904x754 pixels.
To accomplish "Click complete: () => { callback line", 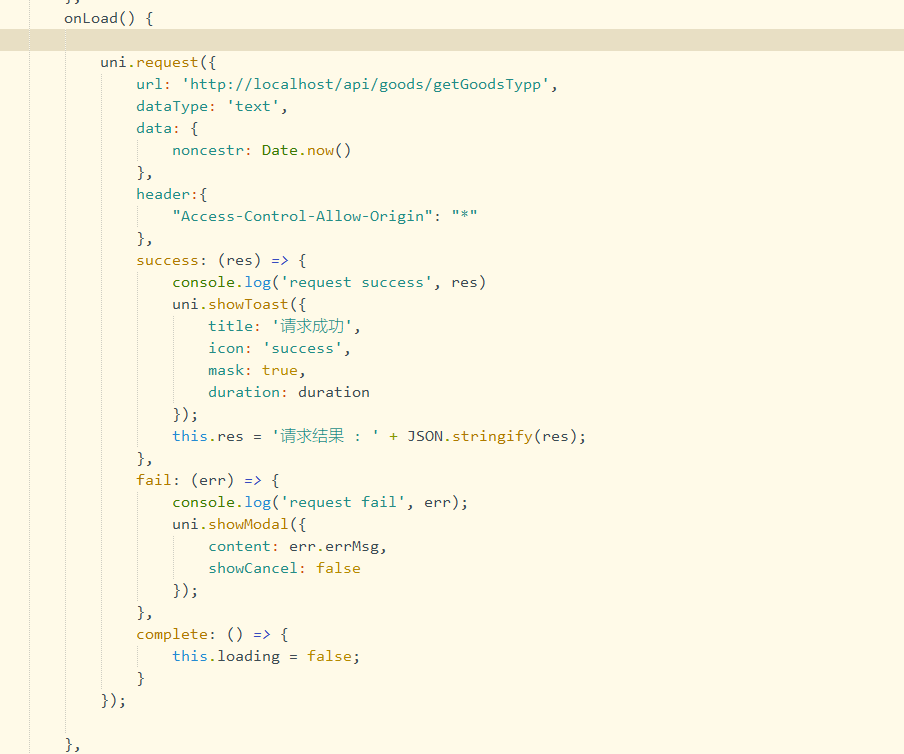I will [x=212, y=635].
